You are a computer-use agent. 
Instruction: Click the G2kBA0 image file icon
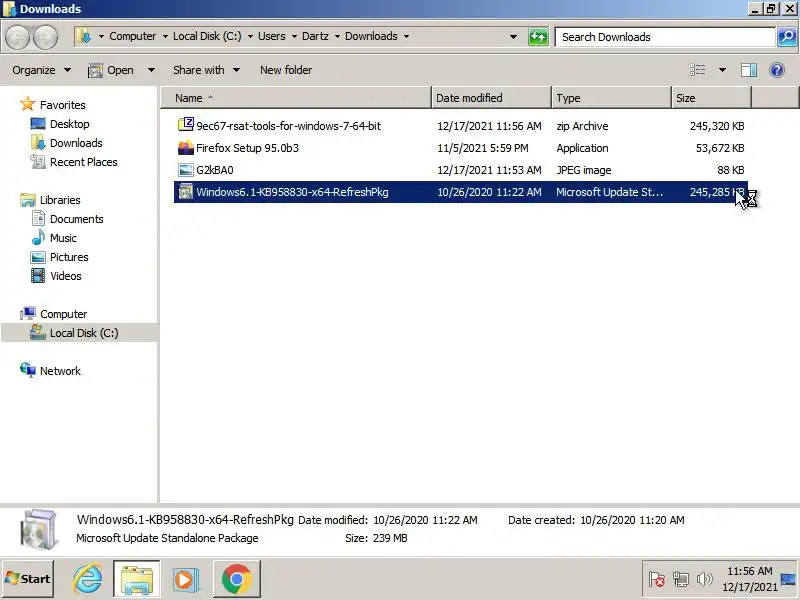pos(186,170)
